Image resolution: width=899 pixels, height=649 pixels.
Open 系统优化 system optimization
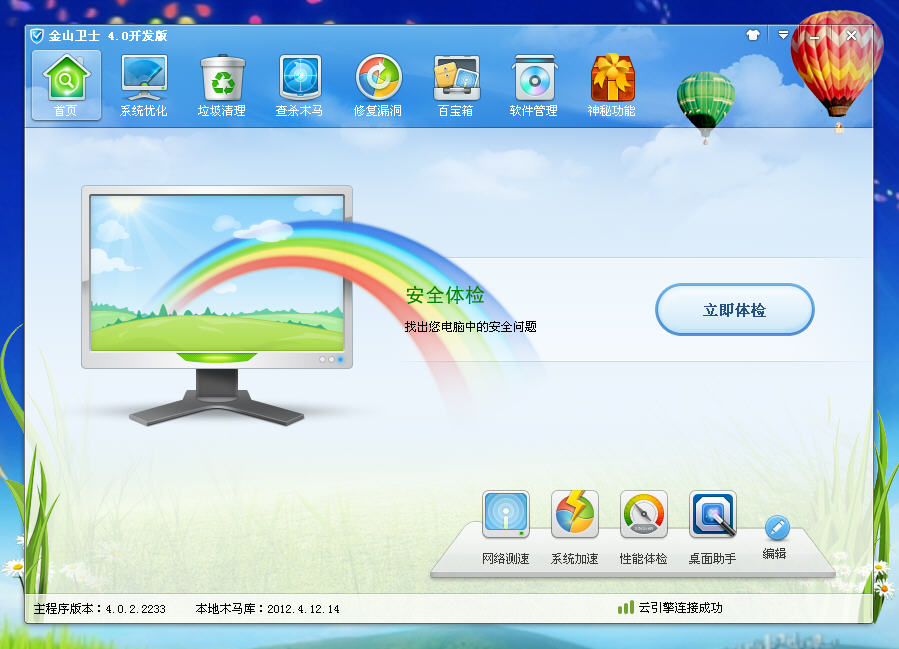point(143,85)
